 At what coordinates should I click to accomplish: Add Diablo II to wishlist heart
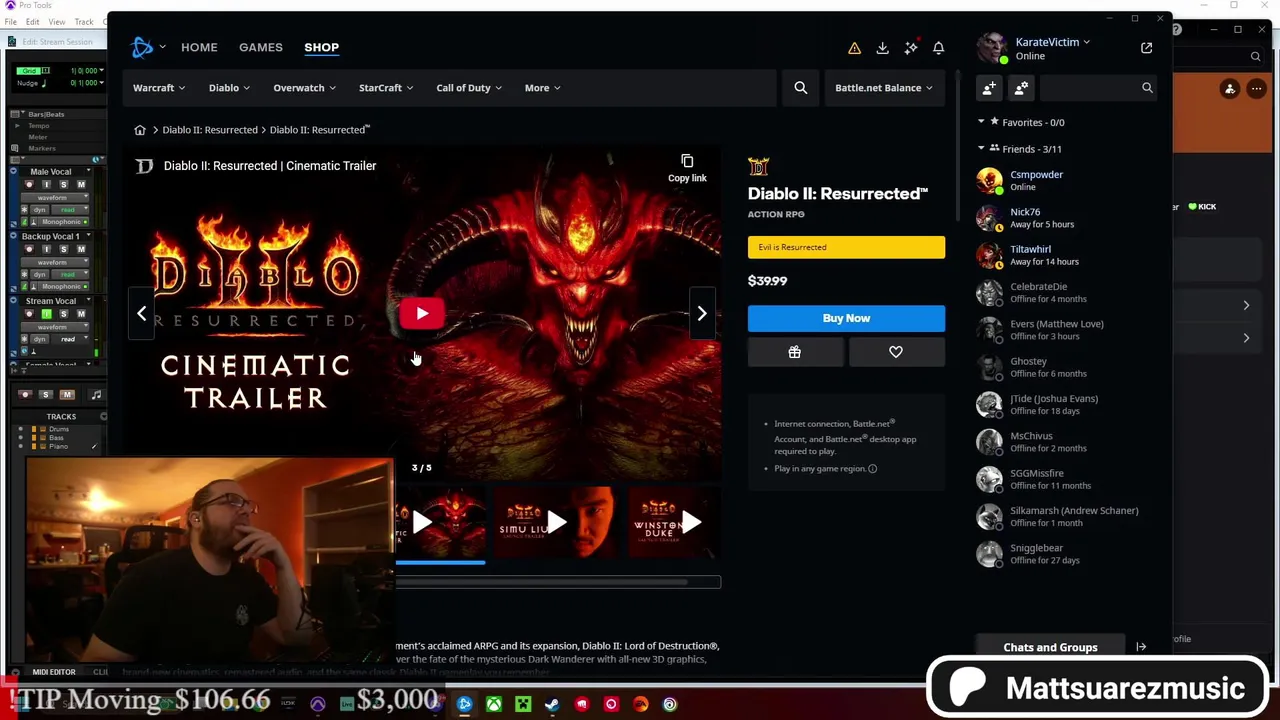tap(896, 352)
